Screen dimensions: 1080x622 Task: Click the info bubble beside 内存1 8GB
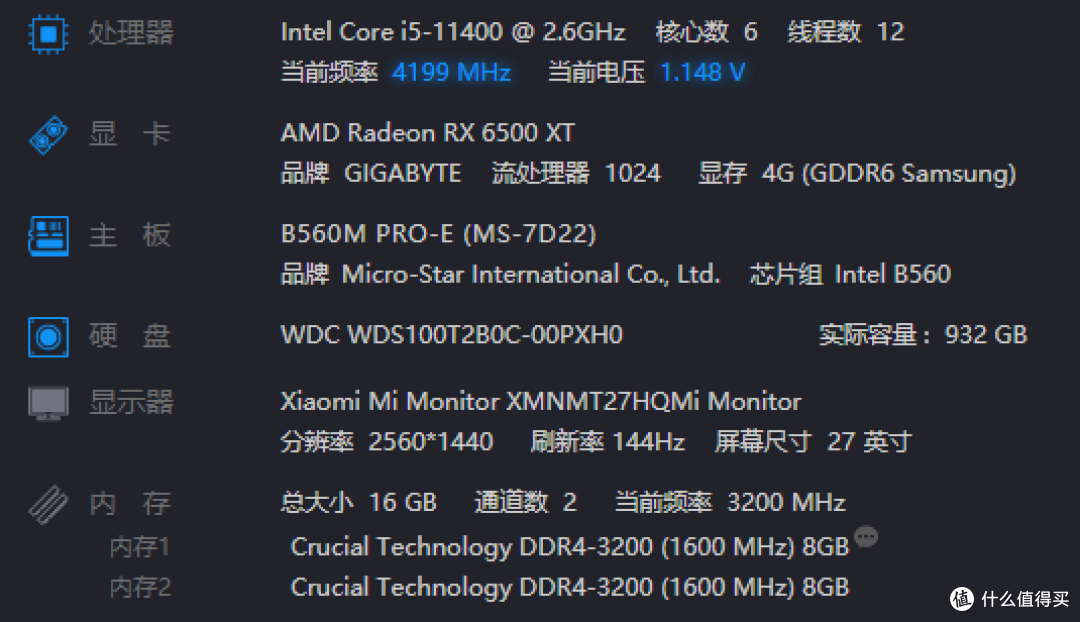[866, 536]
